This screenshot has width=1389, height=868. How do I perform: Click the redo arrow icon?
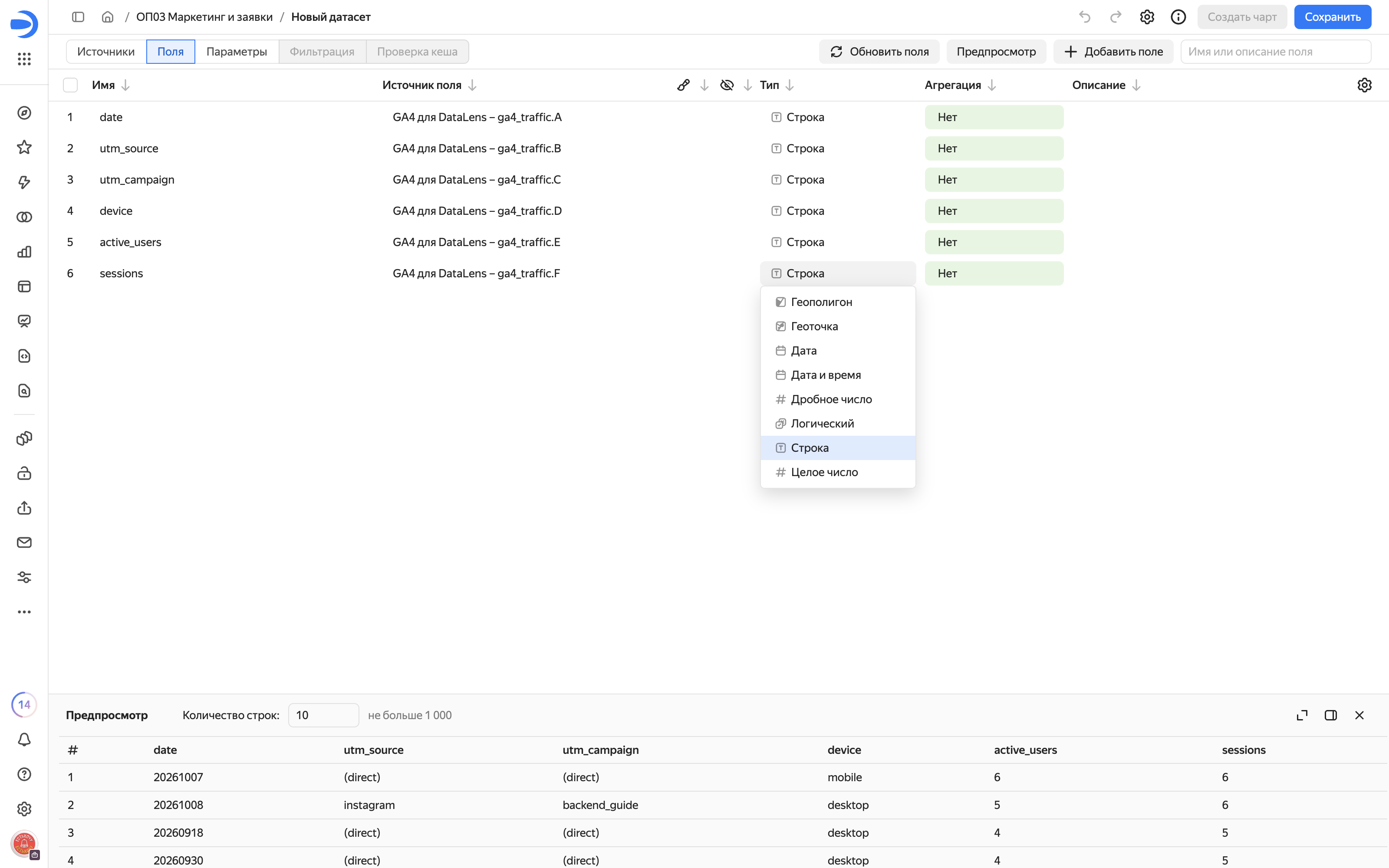(x=1115, y=17)
